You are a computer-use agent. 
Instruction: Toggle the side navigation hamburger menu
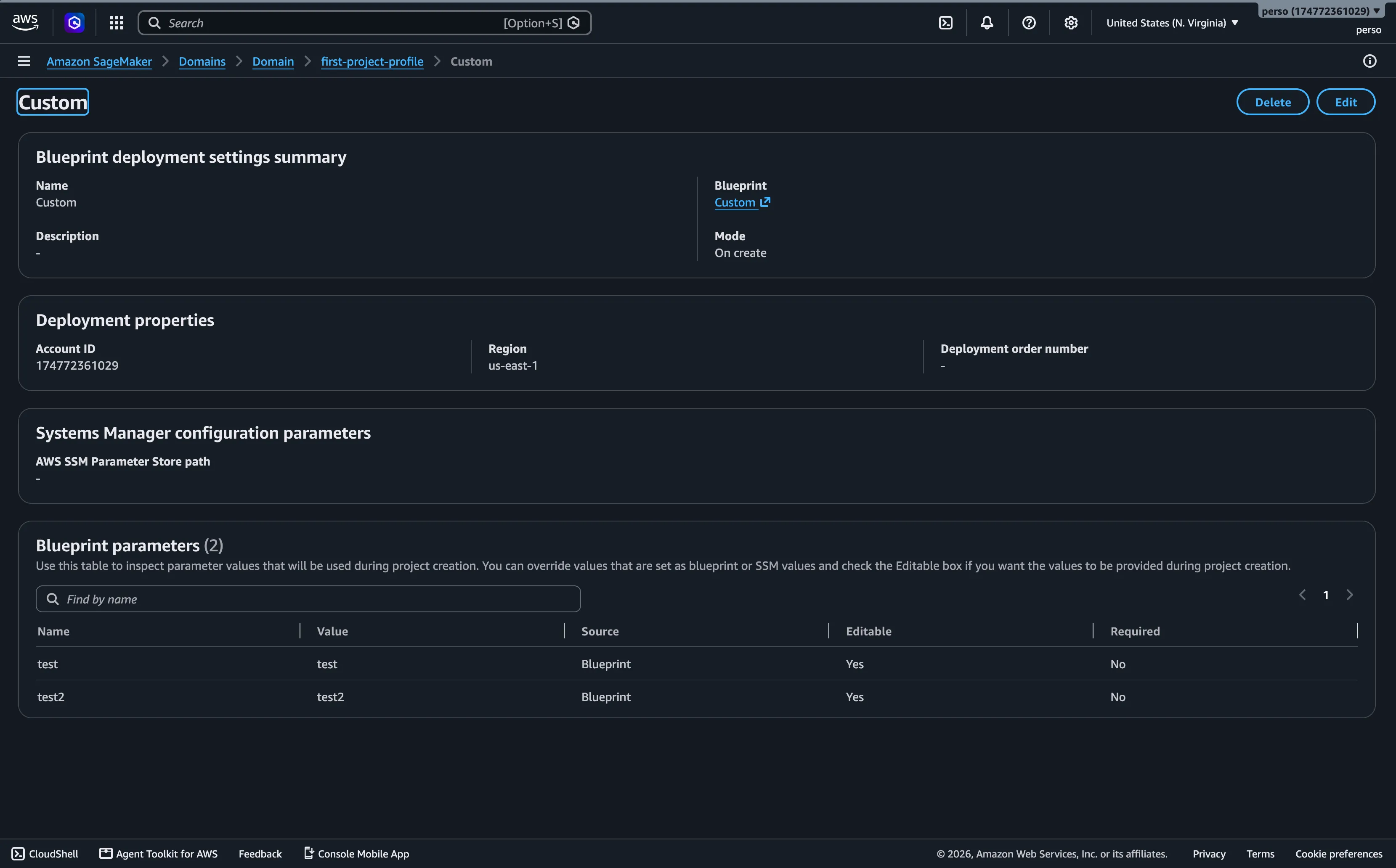click(x=24, y=61)
